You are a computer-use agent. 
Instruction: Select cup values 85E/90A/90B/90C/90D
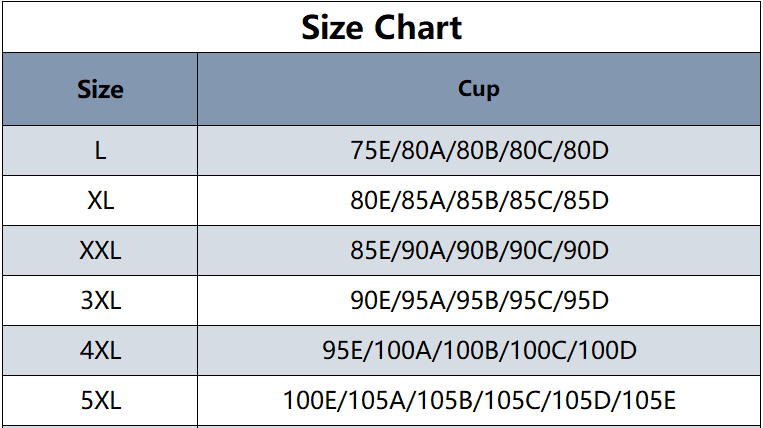pyautogui.click(x=479, y=250)
